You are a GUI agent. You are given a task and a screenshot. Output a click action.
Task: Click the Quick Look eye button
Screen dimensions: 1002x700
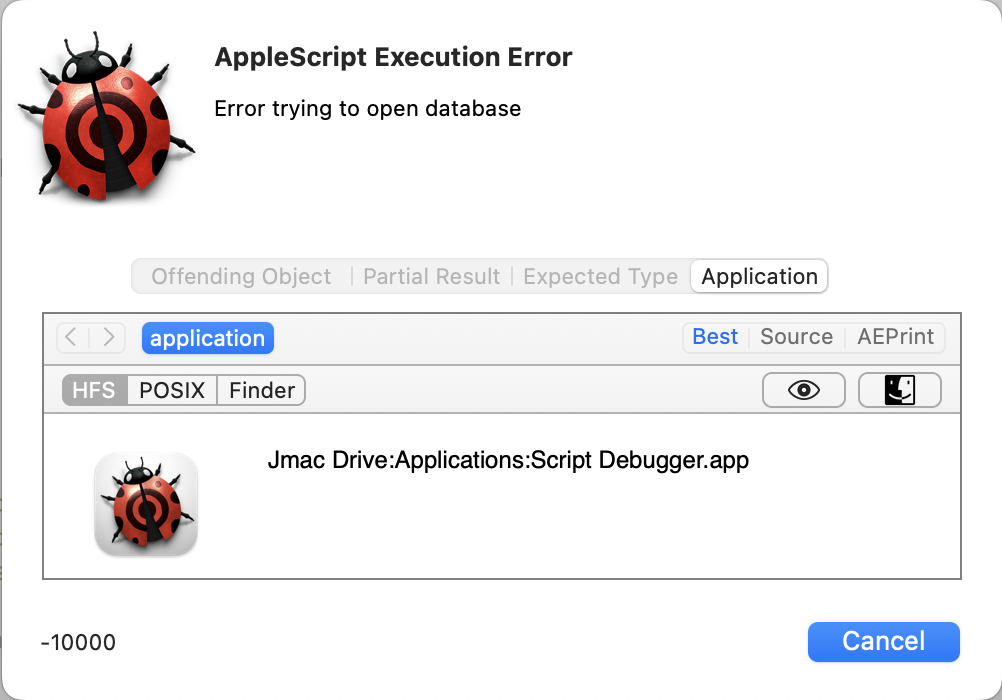click(803, 390)
